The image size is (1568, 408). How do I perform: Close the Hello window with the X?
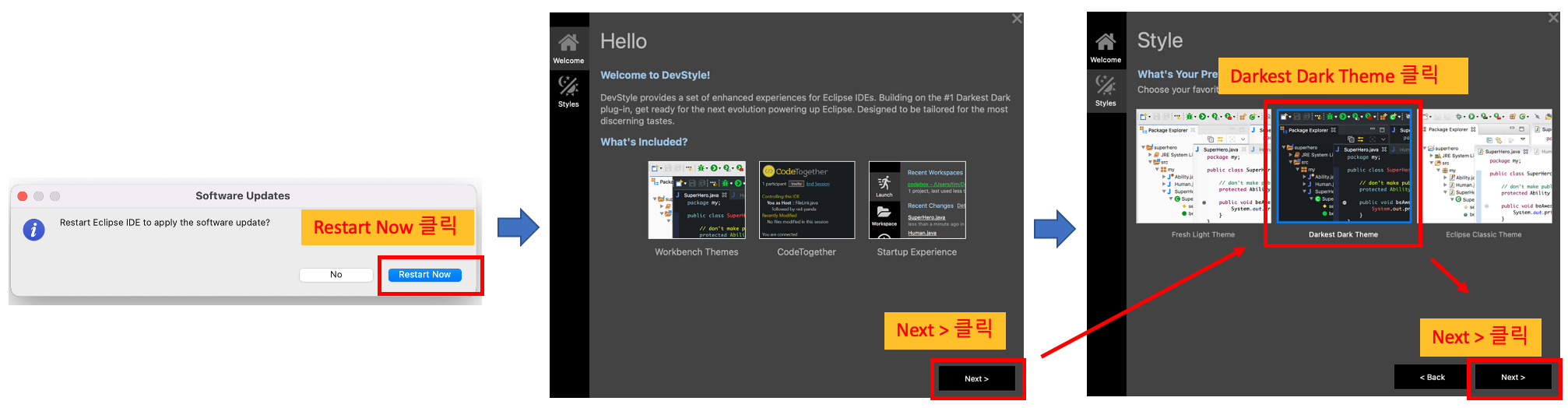click(x=1016, y=19)
